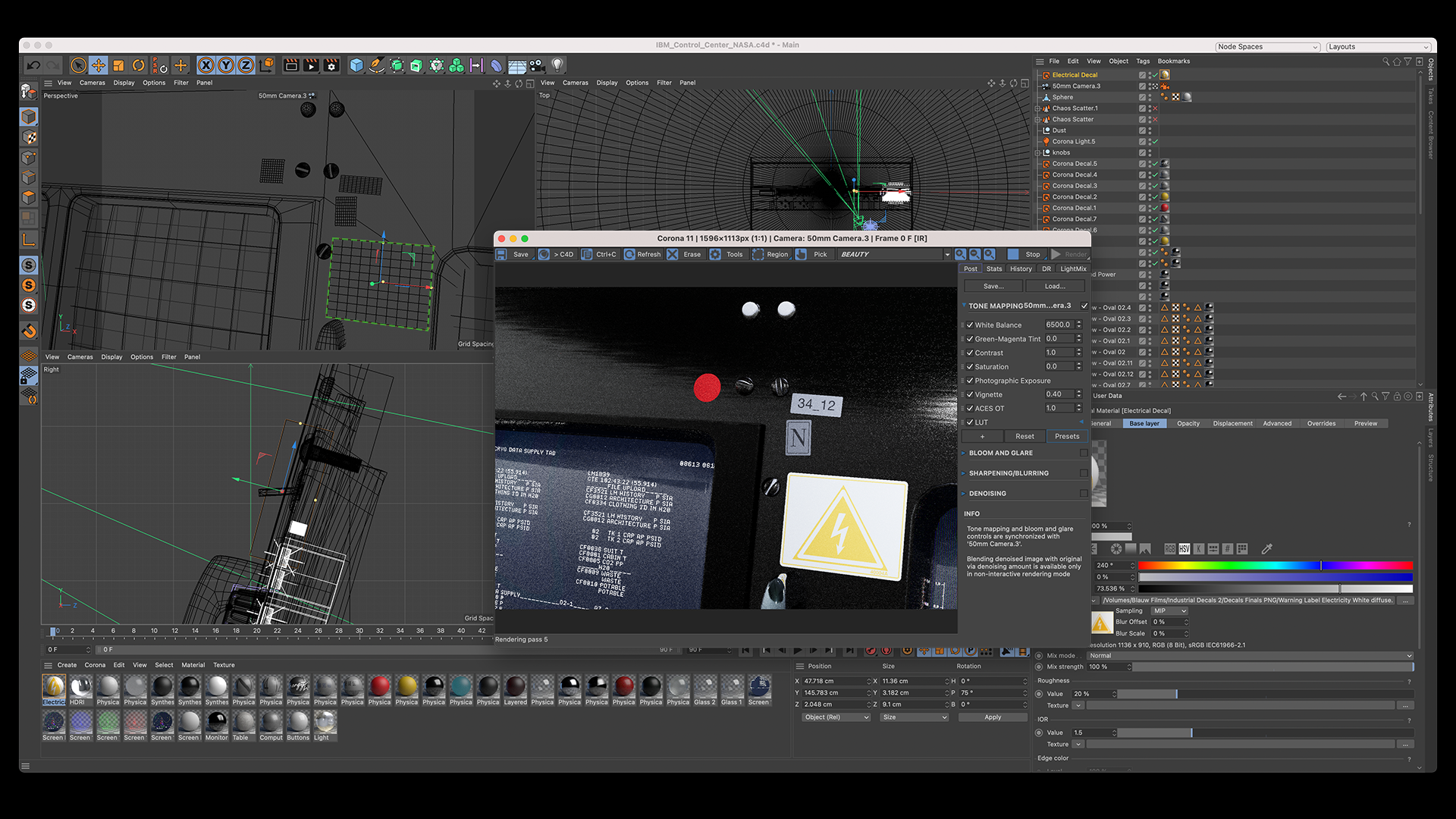Screen dimensions: 1456x819
Task: Open the Tags menu in Object Manager
Action: coord(1143,61)
